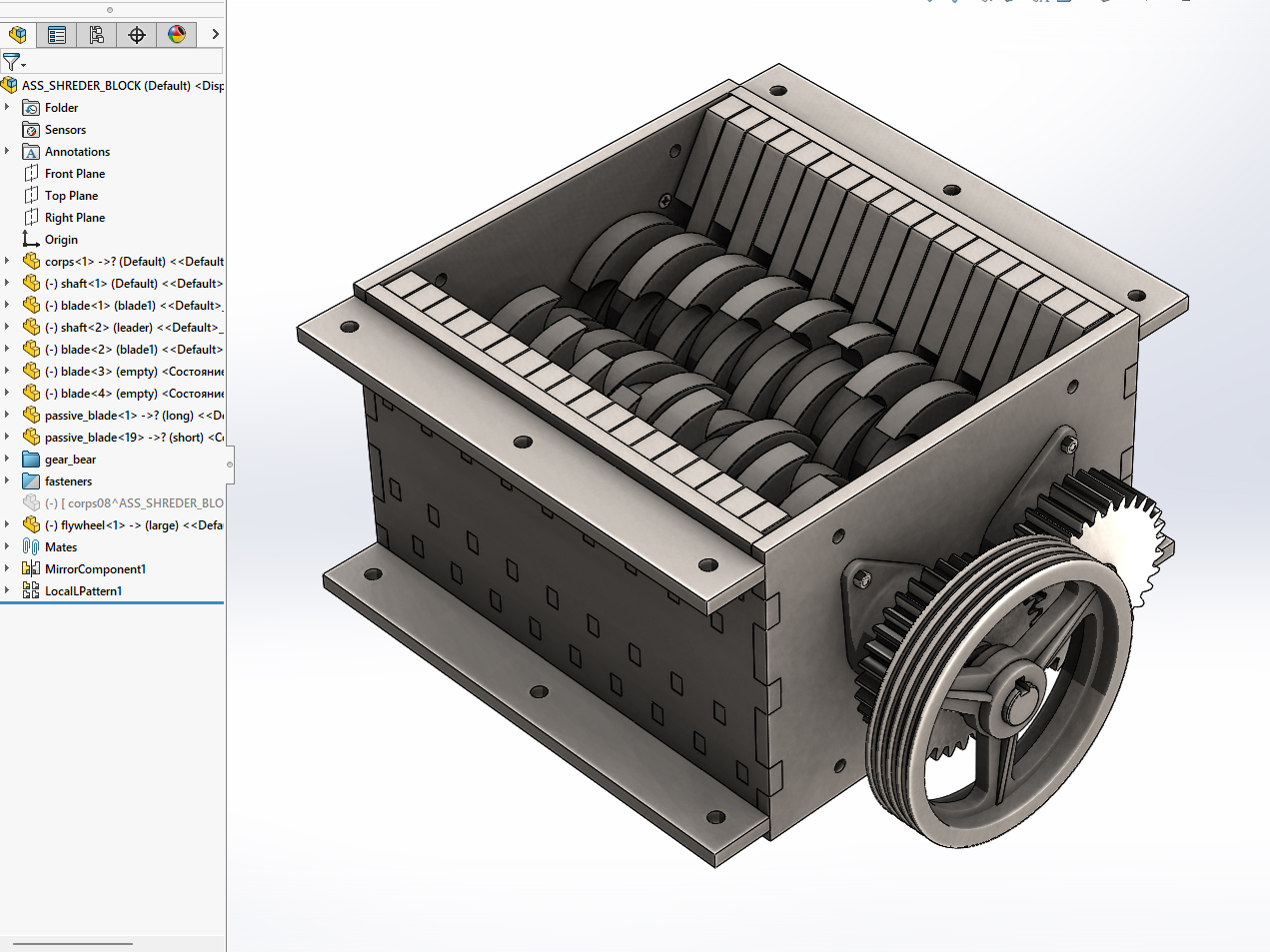Viewport: 1270px width, 952px height.
Task: Click the Origin icon in the tree
Action: coord(31,239)
